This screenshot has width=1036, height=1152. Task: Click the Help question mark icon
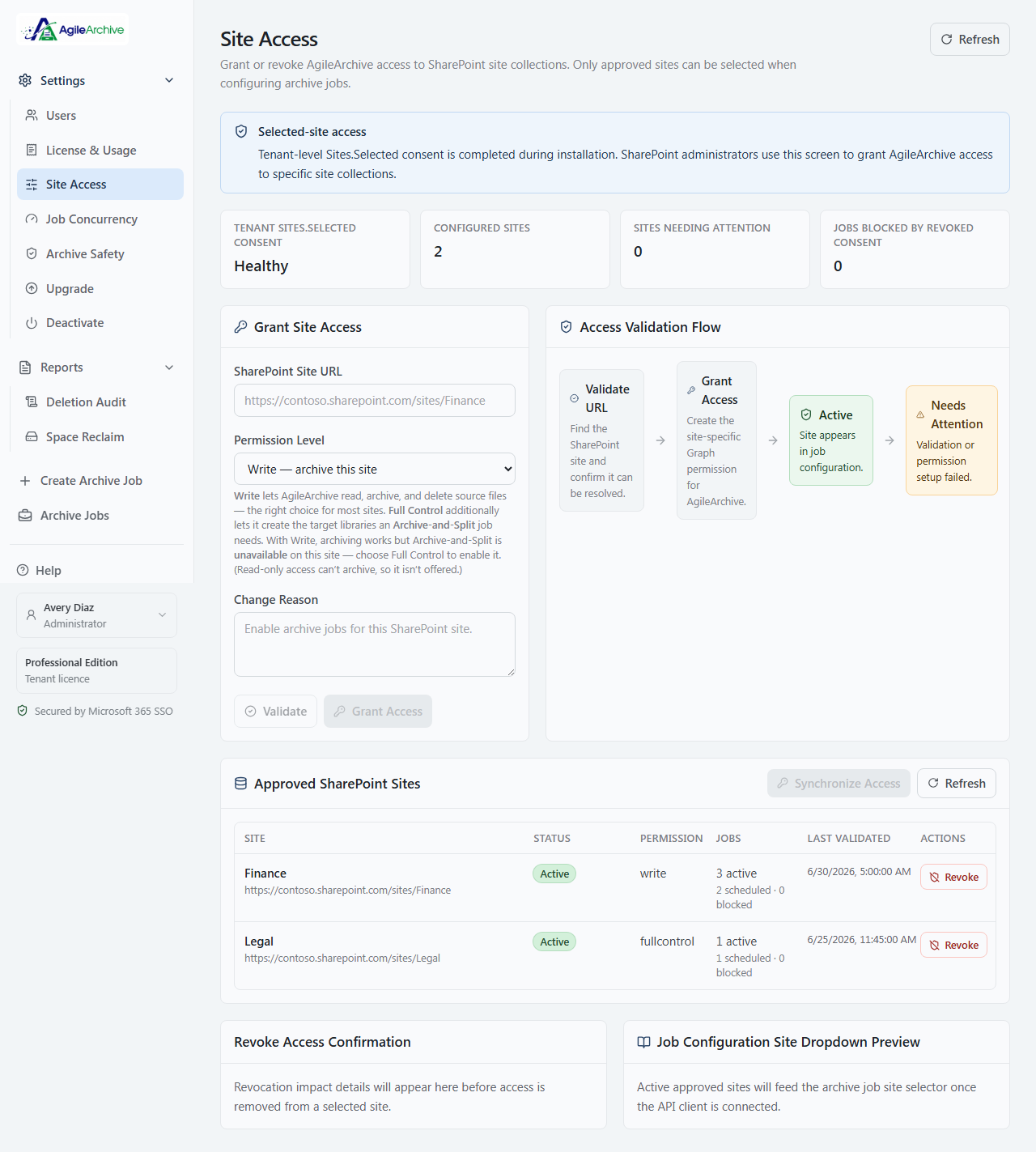pyautogui.click(x=23, y=570)
